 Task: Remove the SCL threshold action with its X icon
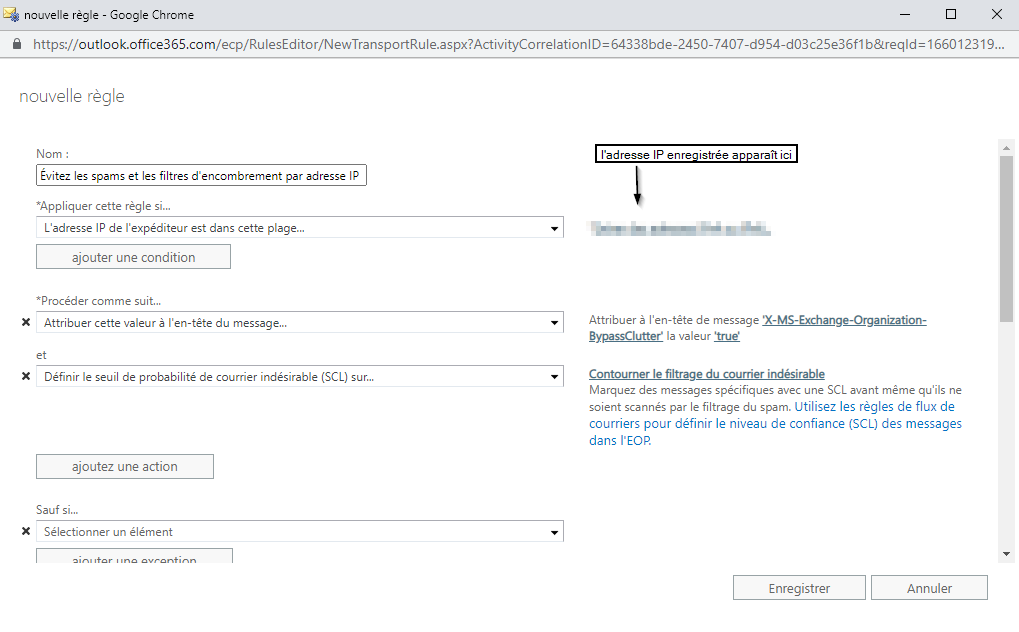(26, 376)
